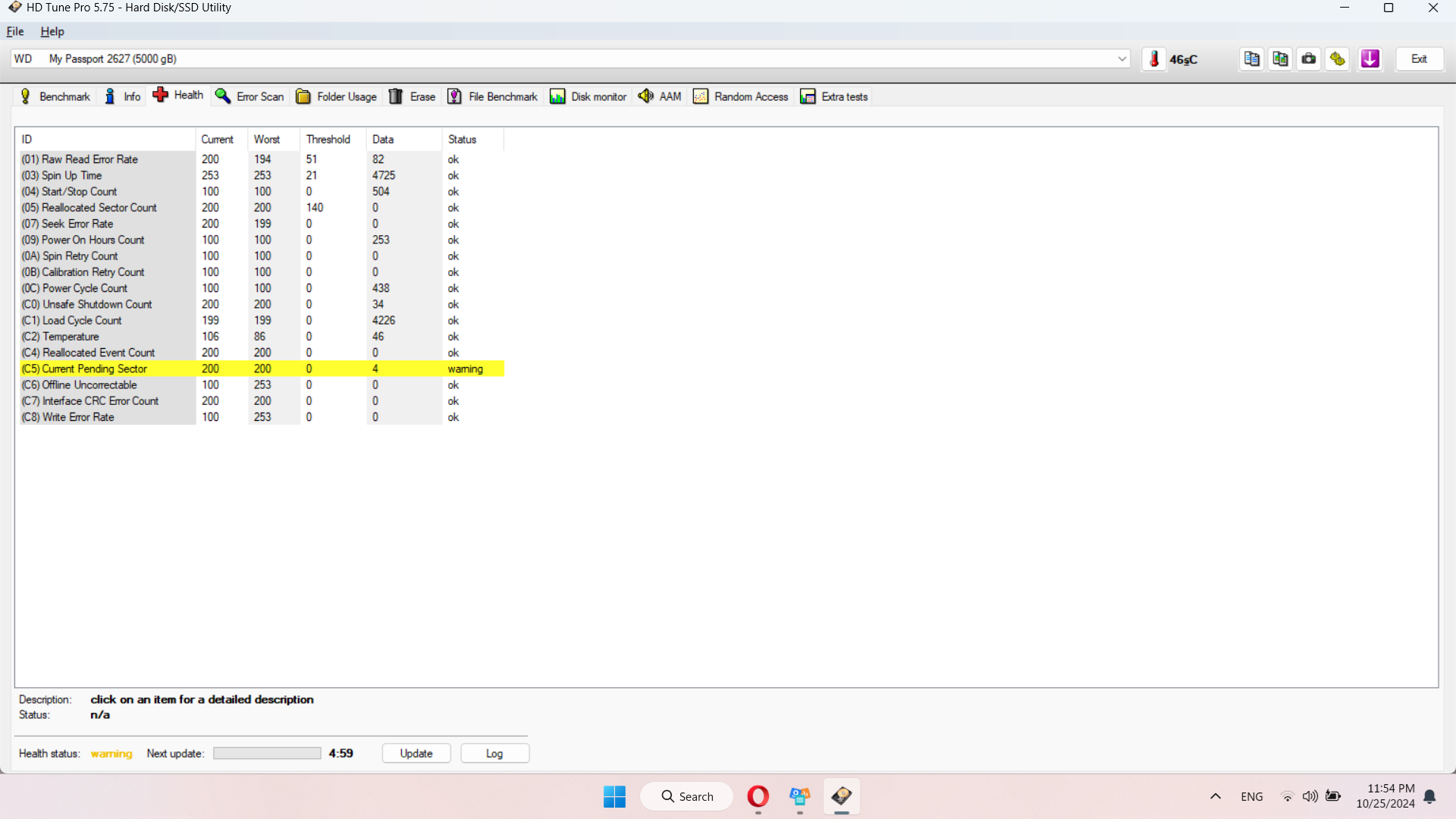Viewport: 1456px width, 819px height.
Task: Click the battery tray icon
Action: [x=1333, y=796]
